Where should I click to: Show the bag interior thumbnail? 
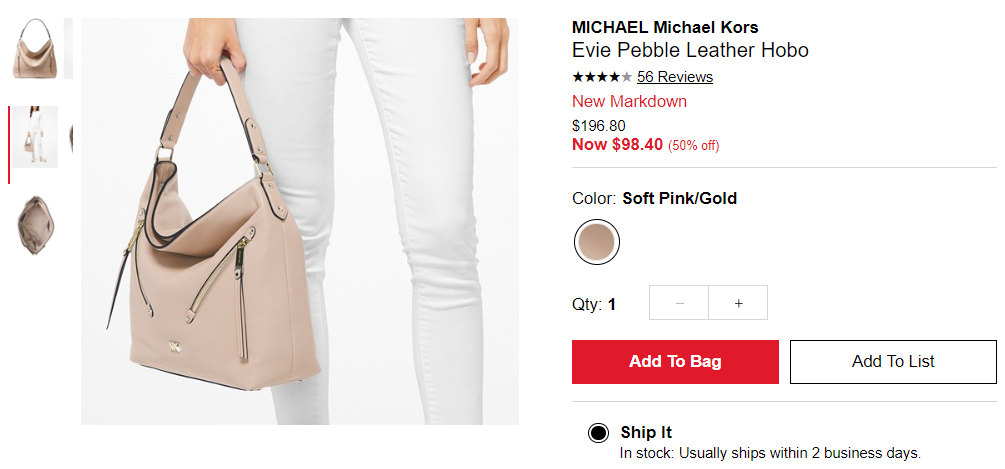[x=35, y=225]
